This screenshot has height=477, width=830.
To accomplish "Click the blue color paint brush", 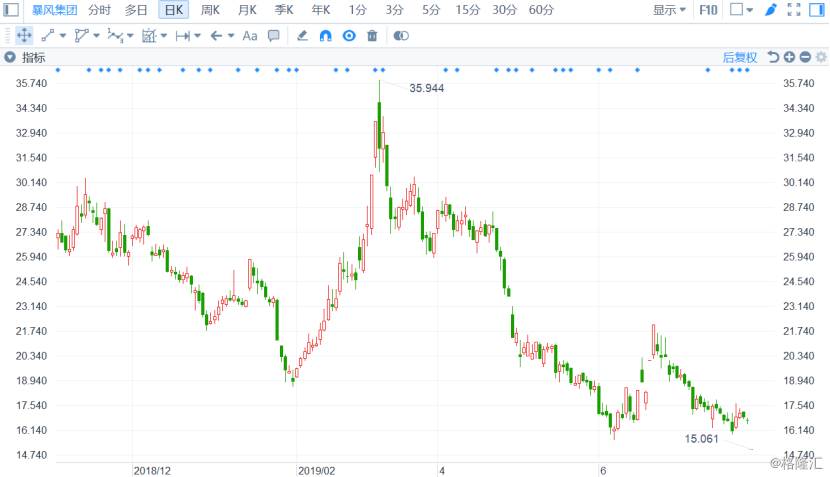I will [x=771, y=10].
